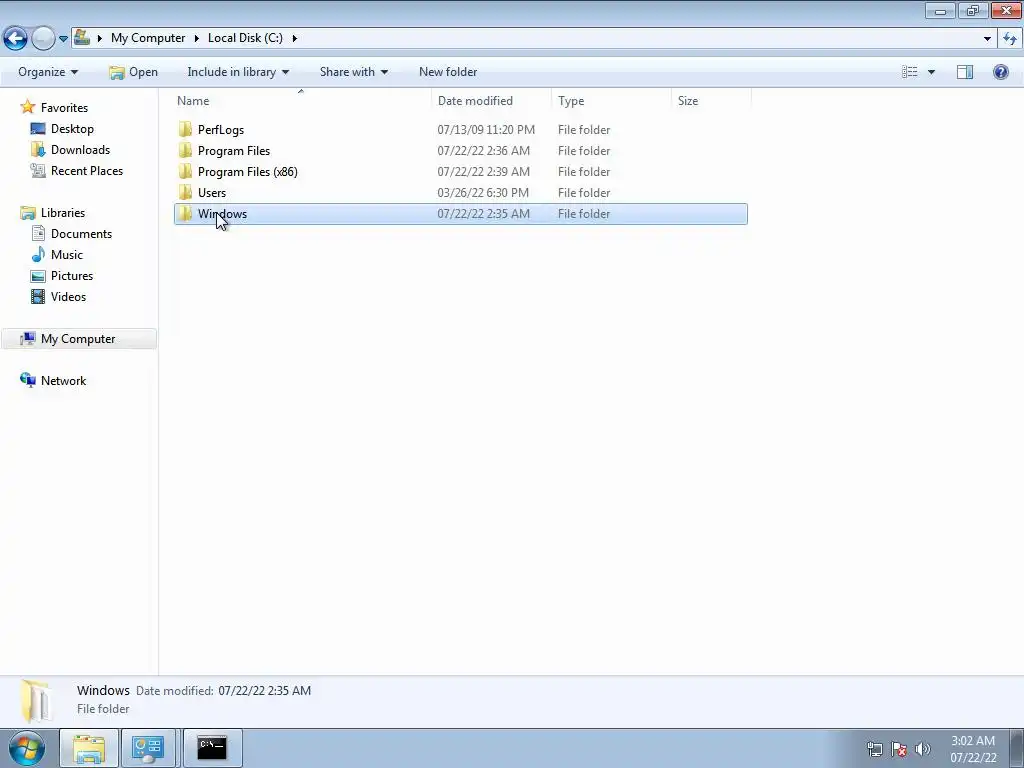Expand the arrow after Local Disk (C:) breadcrumb
The width and height of the screenshot is (1024, 768).
pyautogui.click(x=295, y=39)
